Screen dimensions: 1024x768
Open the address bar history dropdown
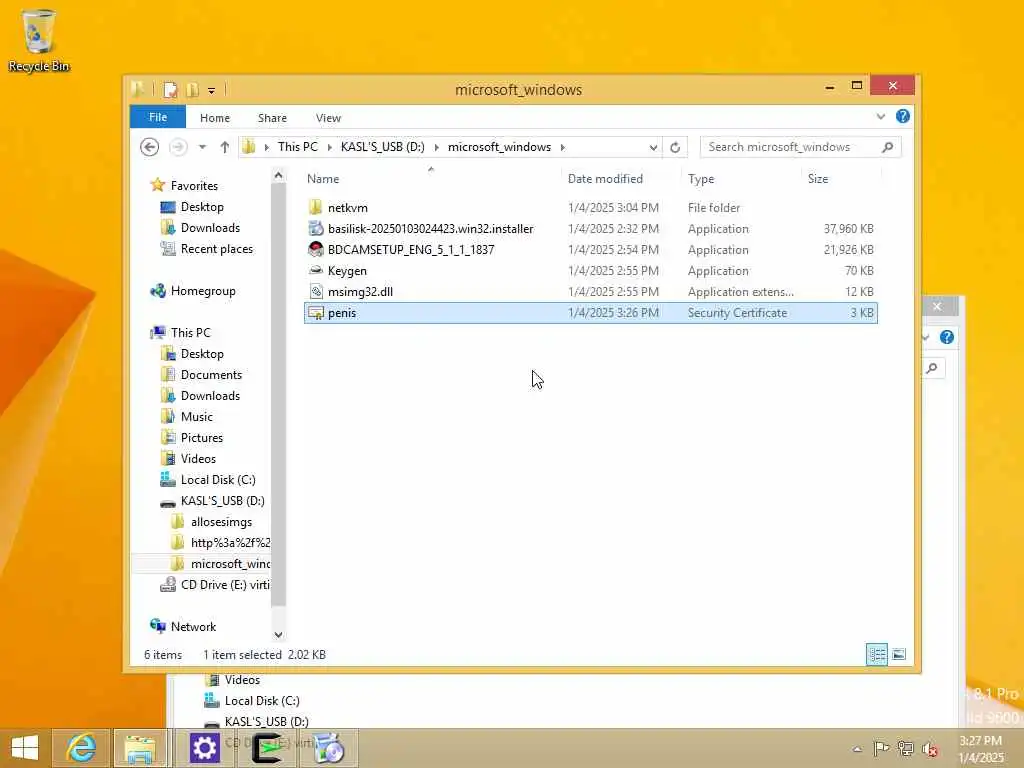tap(653, 147)
